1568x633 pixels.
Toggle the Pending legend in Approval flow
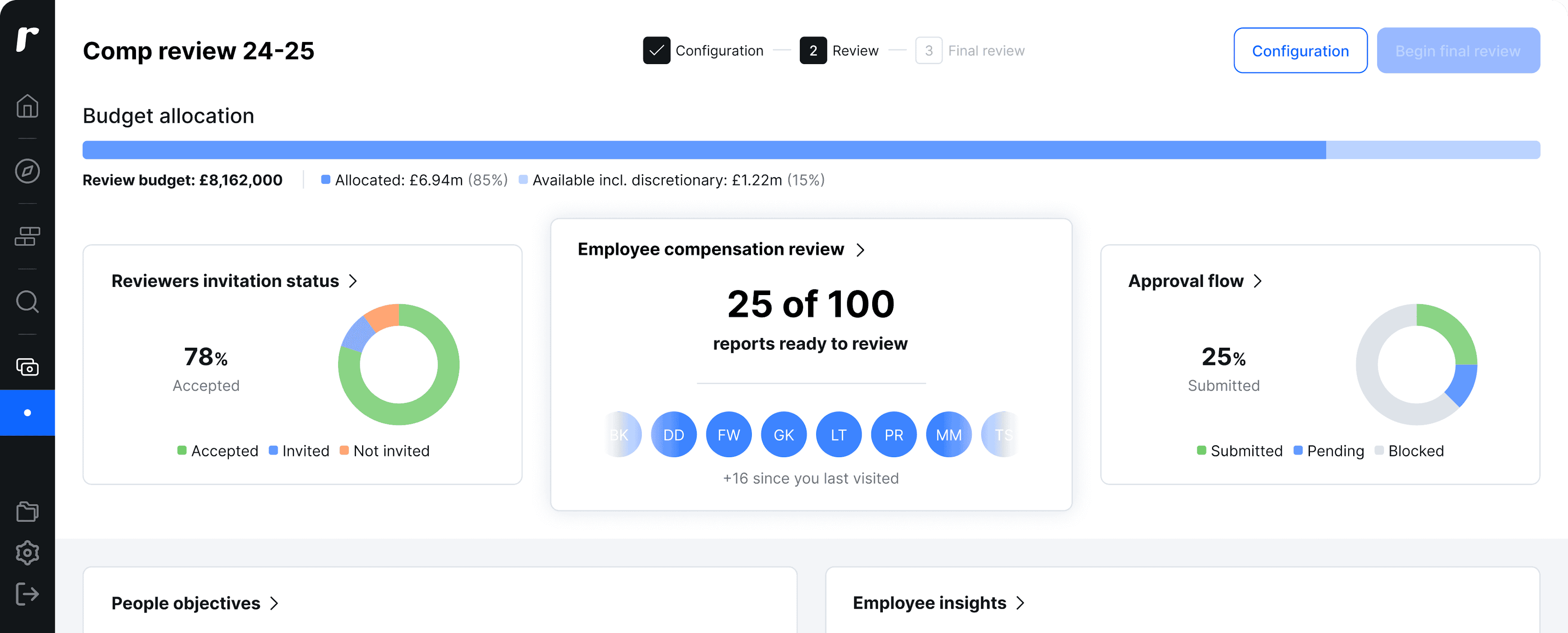[x=1328, y=451]
